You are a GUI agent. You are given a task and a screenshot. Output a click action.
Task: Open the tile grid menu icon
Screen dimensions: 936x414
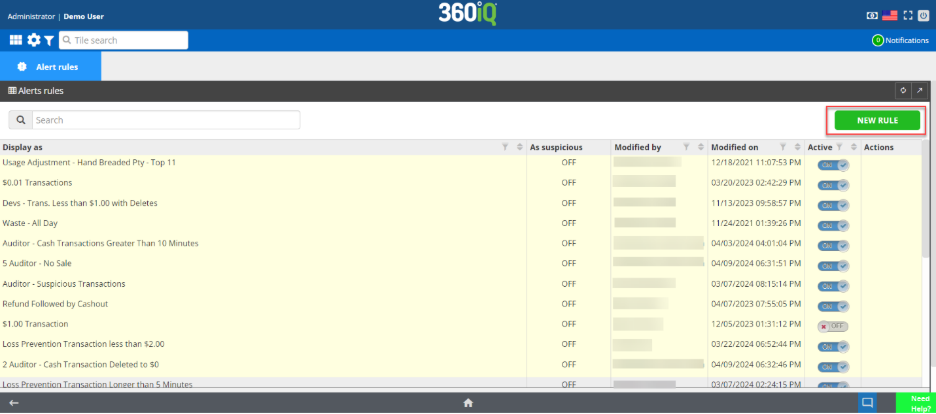[16, 40]
